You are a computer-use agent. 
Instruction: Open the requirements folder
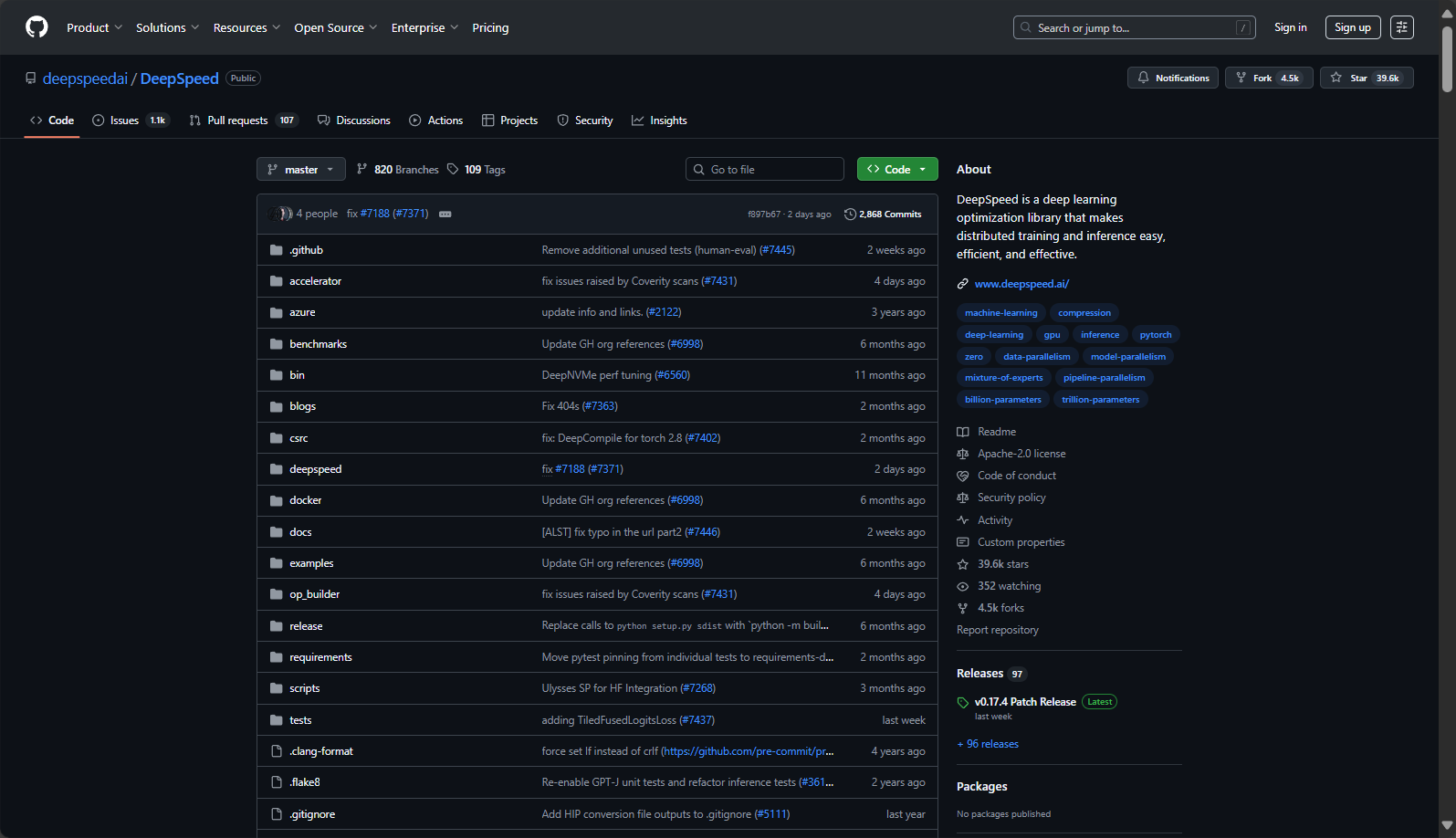click(x=320, y=657)
